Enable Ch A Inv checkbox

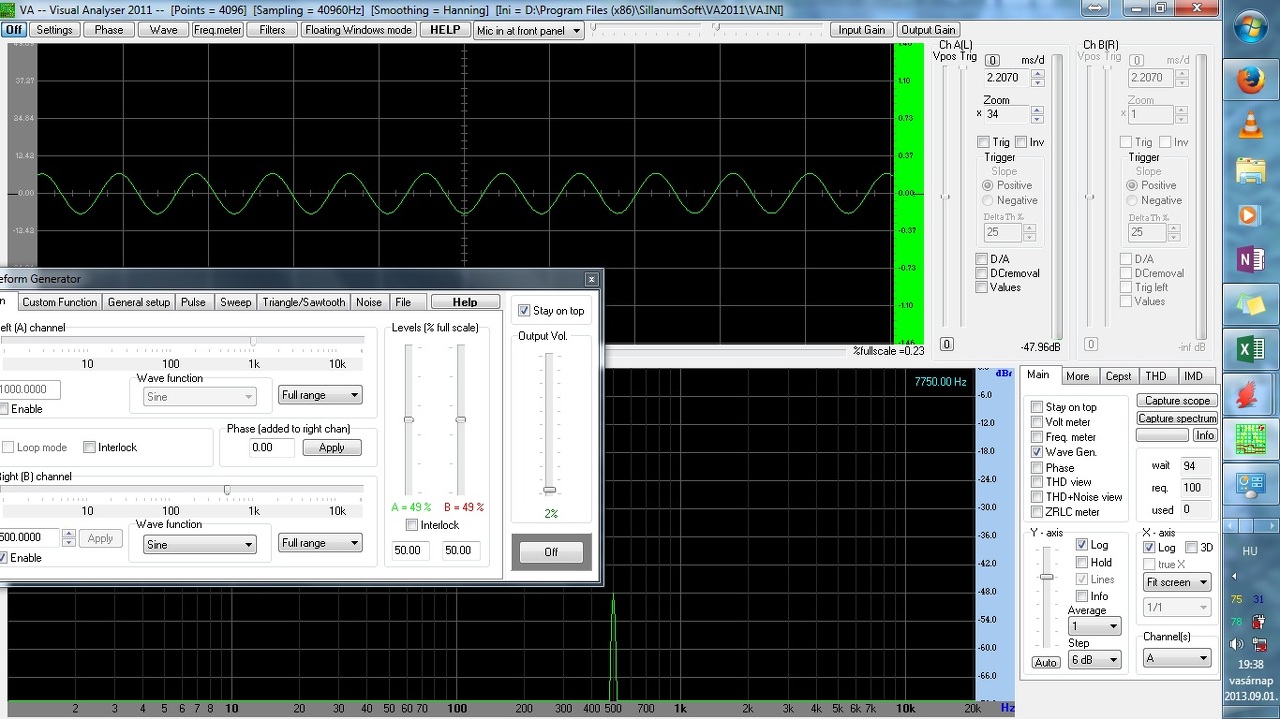click(x=1021, y=142)
